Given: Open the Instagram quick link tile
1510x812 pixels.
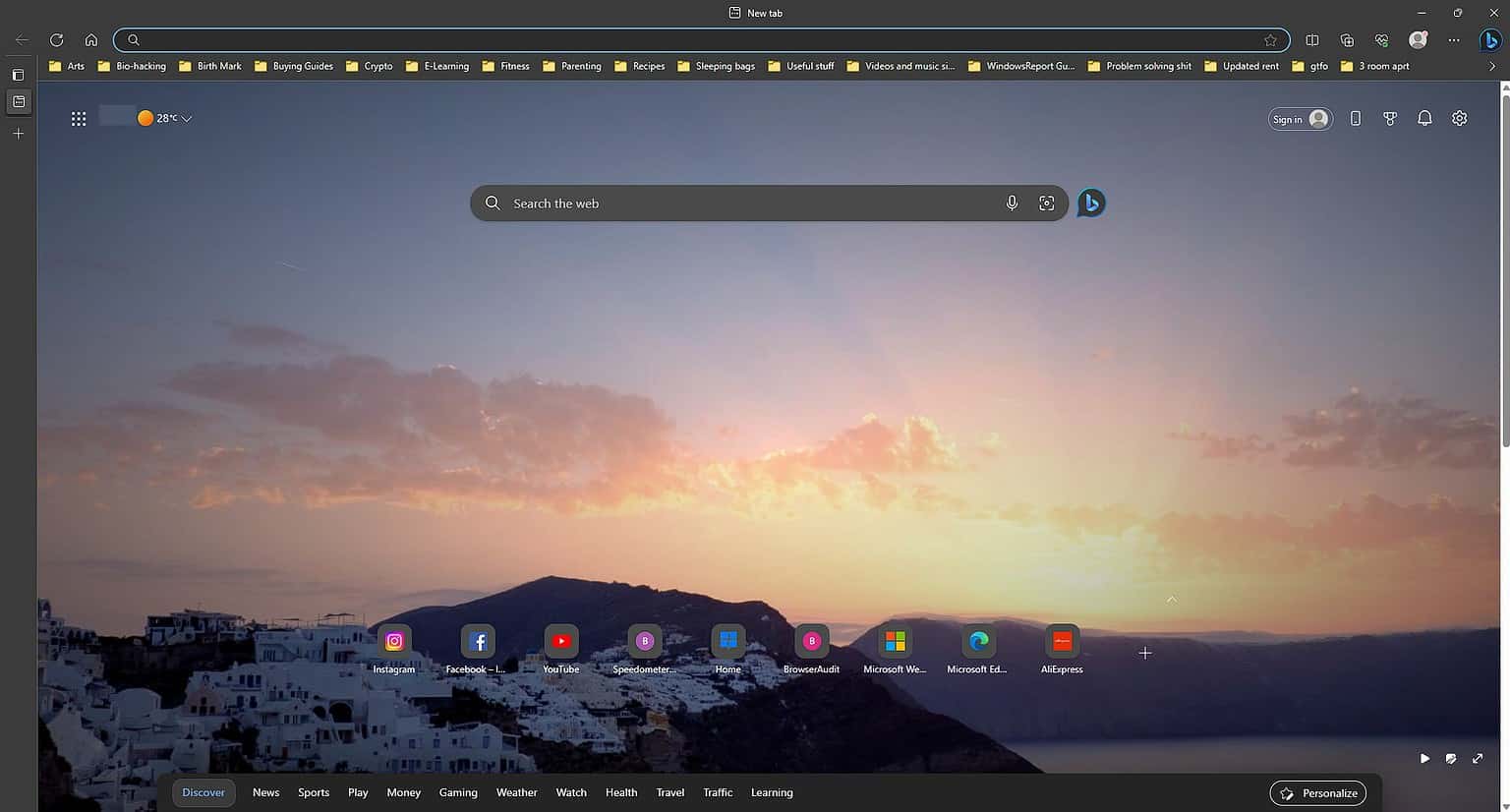Looking at the screenshot, I should tap(393, 641).
